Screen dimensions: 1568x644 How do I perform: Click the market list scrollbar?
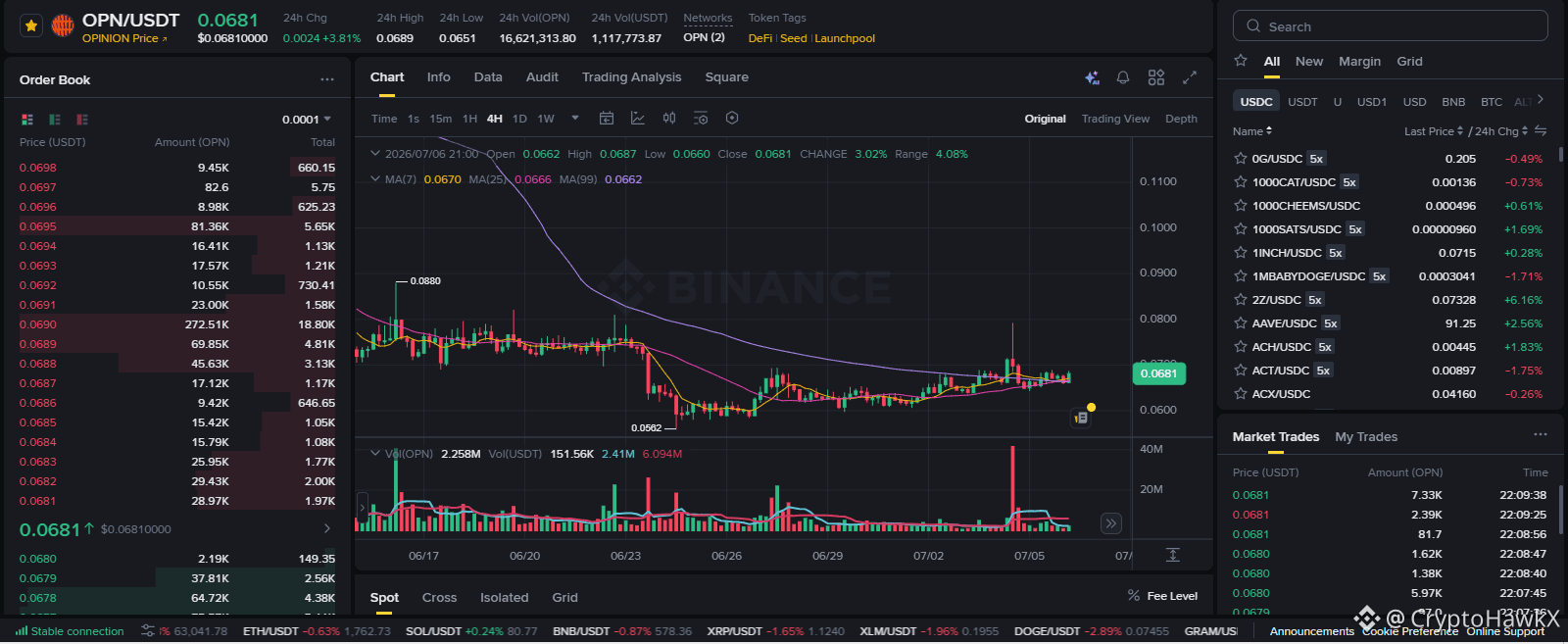(x=1560, y=154)
